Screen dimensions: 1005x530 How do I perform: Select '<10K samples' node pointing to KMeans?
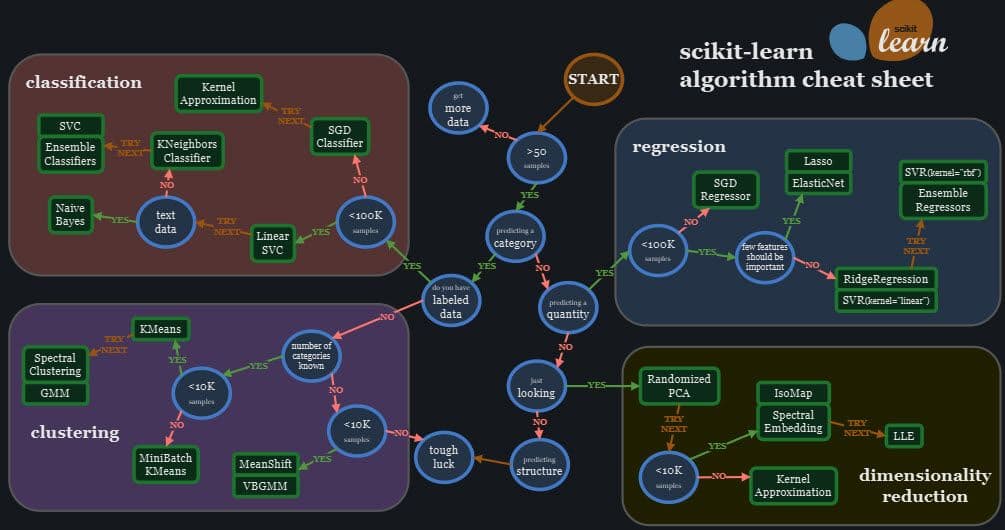coord(201,393)
